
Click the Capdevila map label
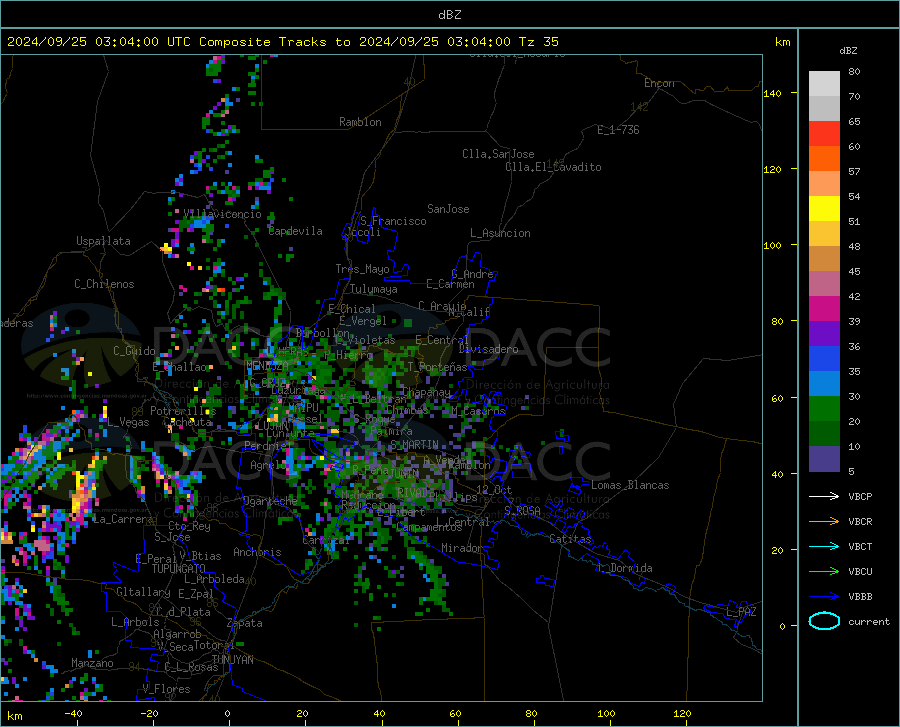296,231
